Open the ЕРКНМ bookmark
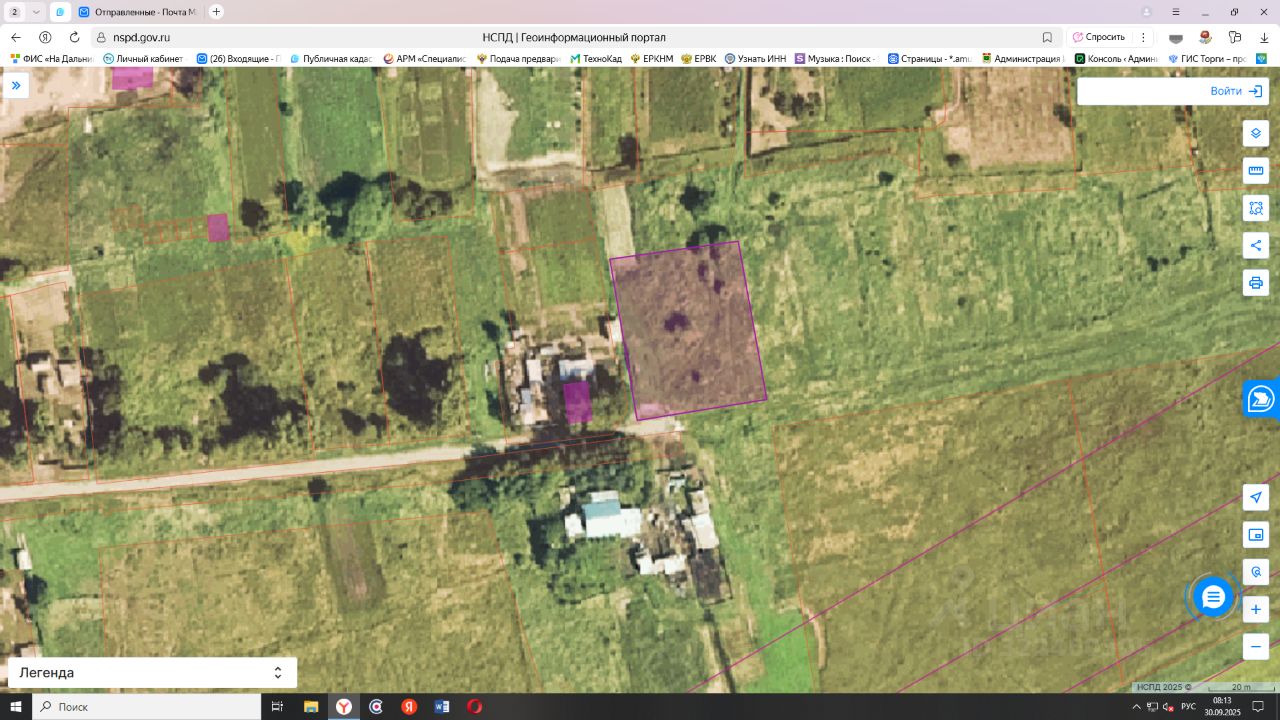This screenshot has height=720, width=1280. click(651, 59)
